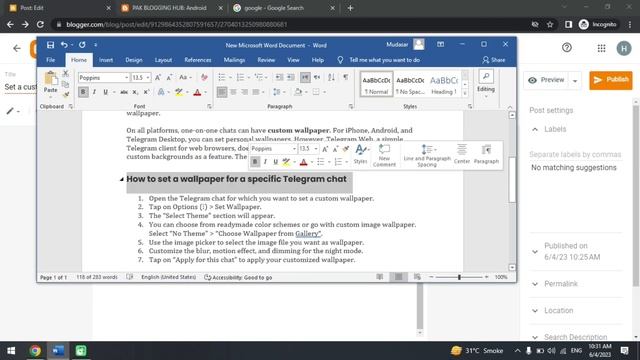Use Format Painter in Clipboard group
640x360 pixels.
[x=65, y=95]
